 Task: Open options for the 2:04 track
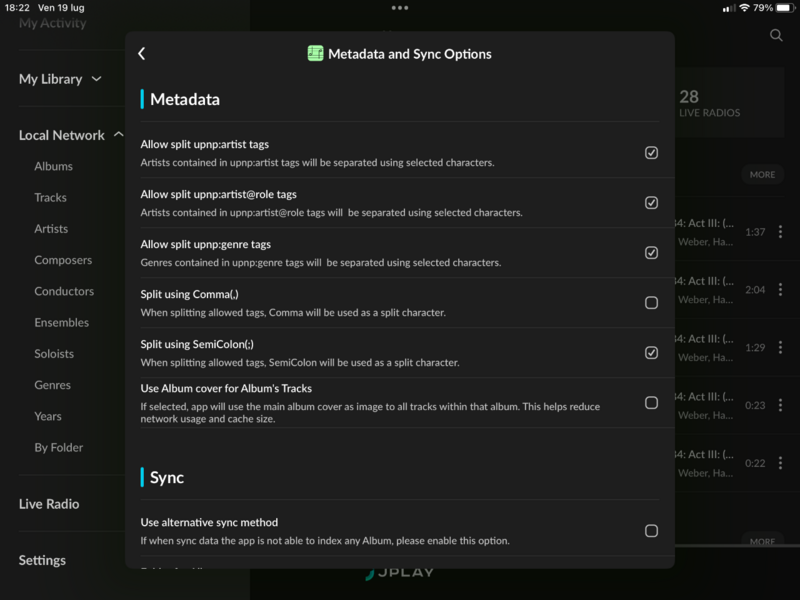pyautogui.click(x=780, y=290)
